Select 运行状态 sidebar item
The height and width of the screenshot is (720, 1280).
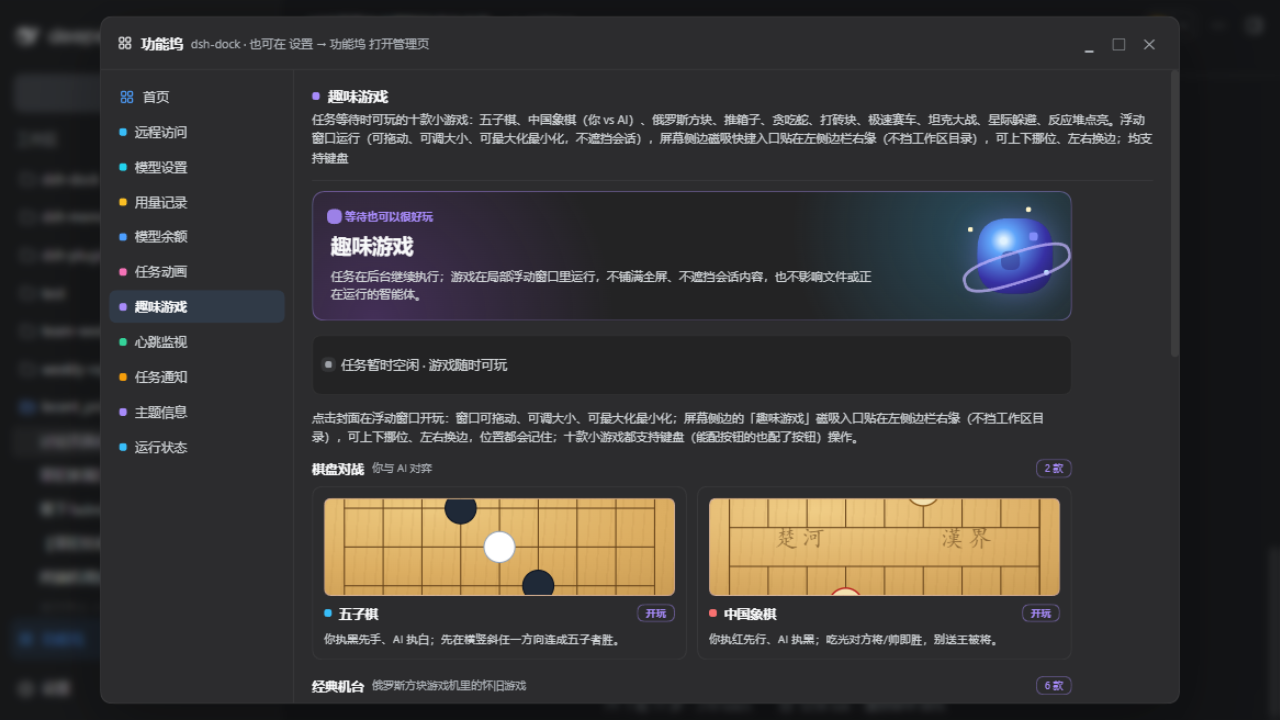pos(196,447)
